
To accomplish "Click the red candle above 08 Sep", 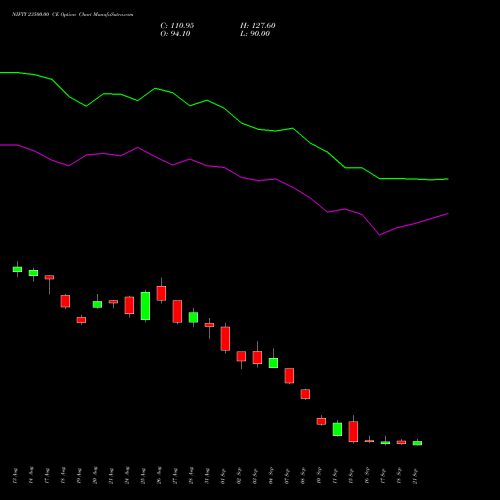I will [x=305, y=394].
